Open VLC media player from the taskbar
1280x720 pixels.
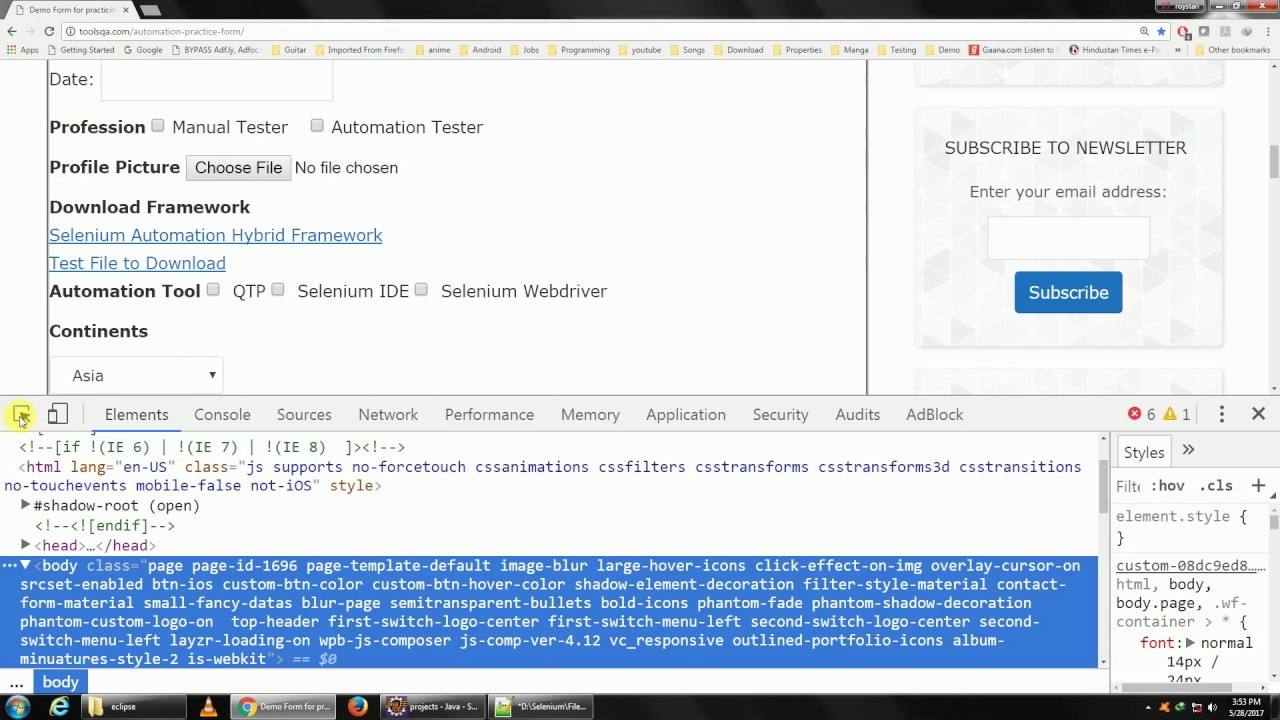coord(208,707)
